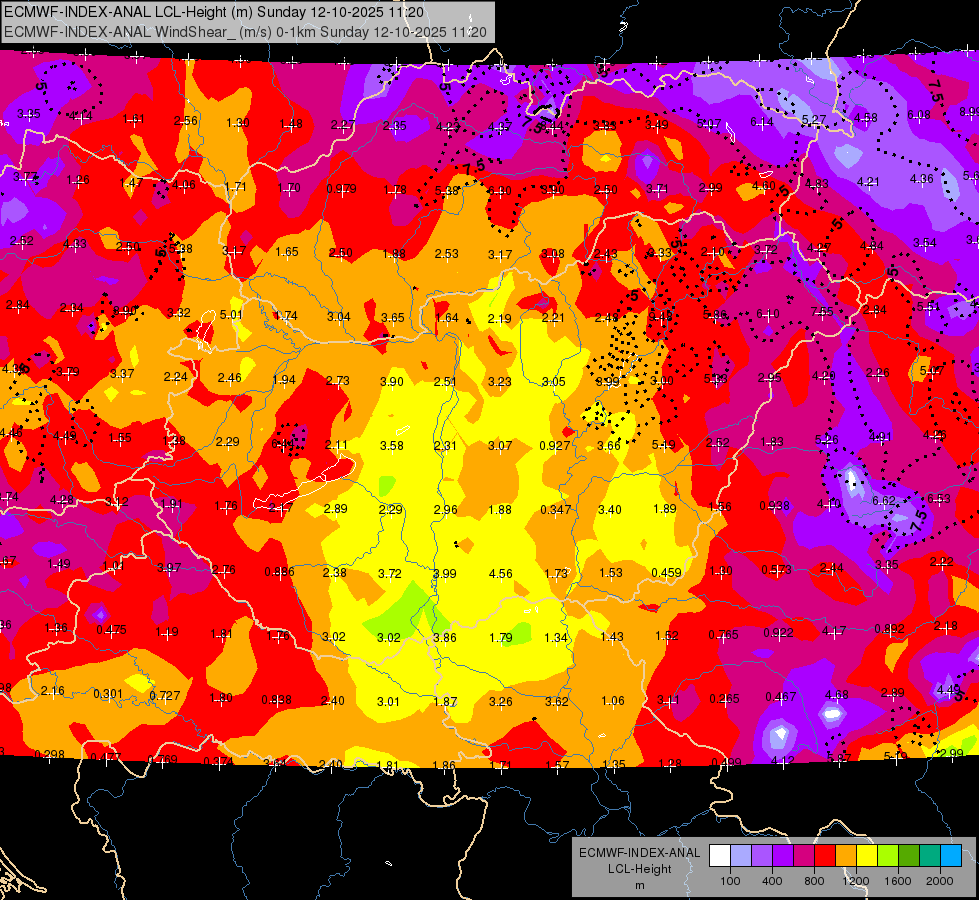979x900 pixels.
Task: Click the map value 0.475
Action: click(111, 630)
